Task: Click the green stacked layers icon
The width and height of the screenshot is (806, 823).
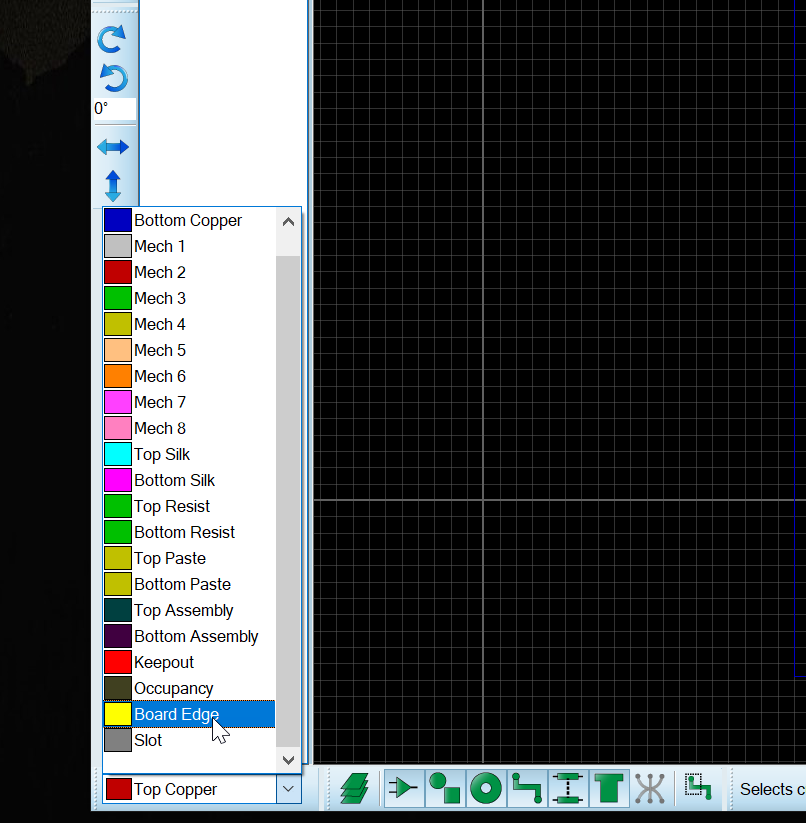Action: click(354, 789)
